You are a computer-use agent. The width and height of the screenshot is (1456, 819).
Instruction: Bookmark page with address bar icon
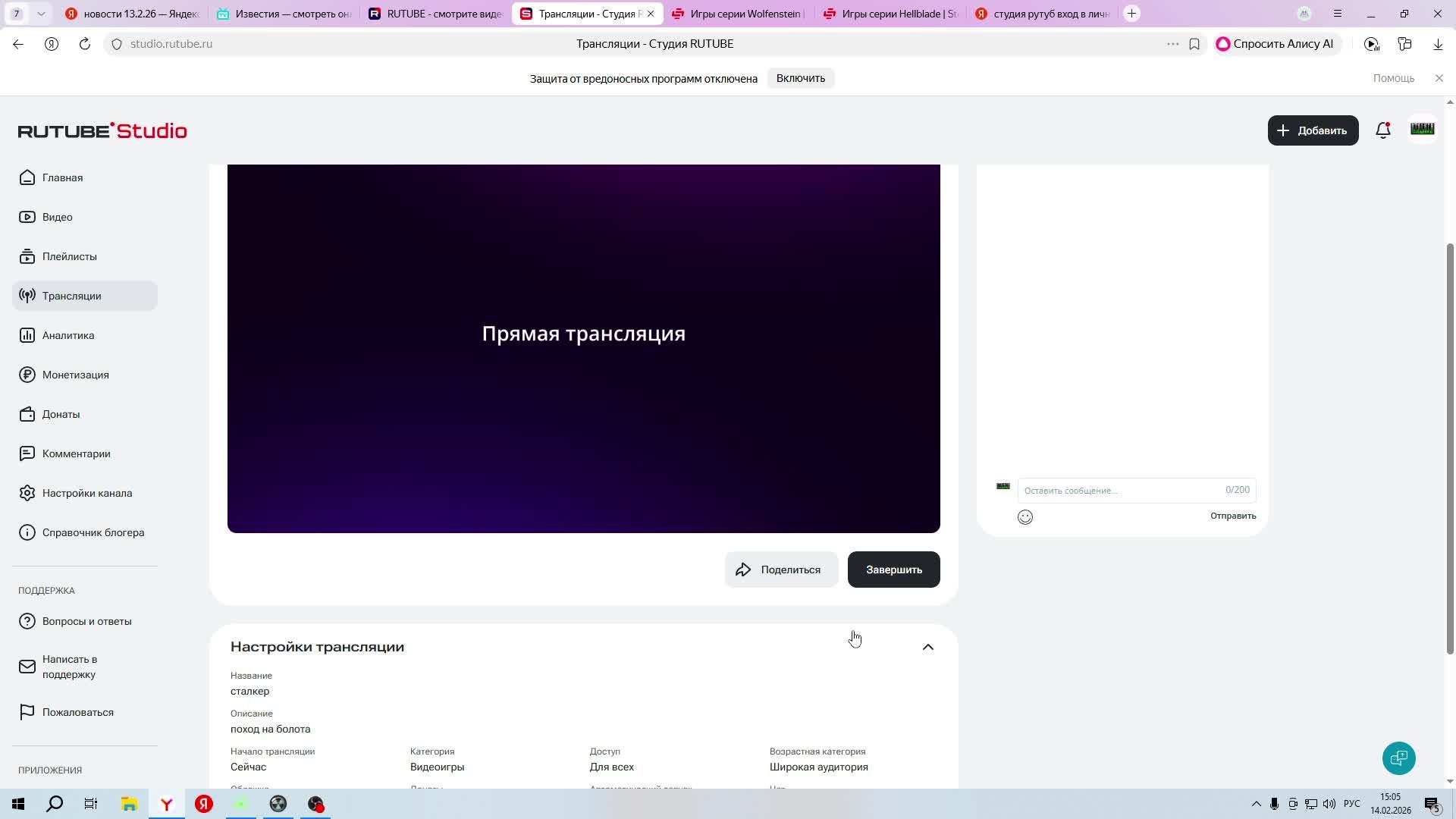1194,44
